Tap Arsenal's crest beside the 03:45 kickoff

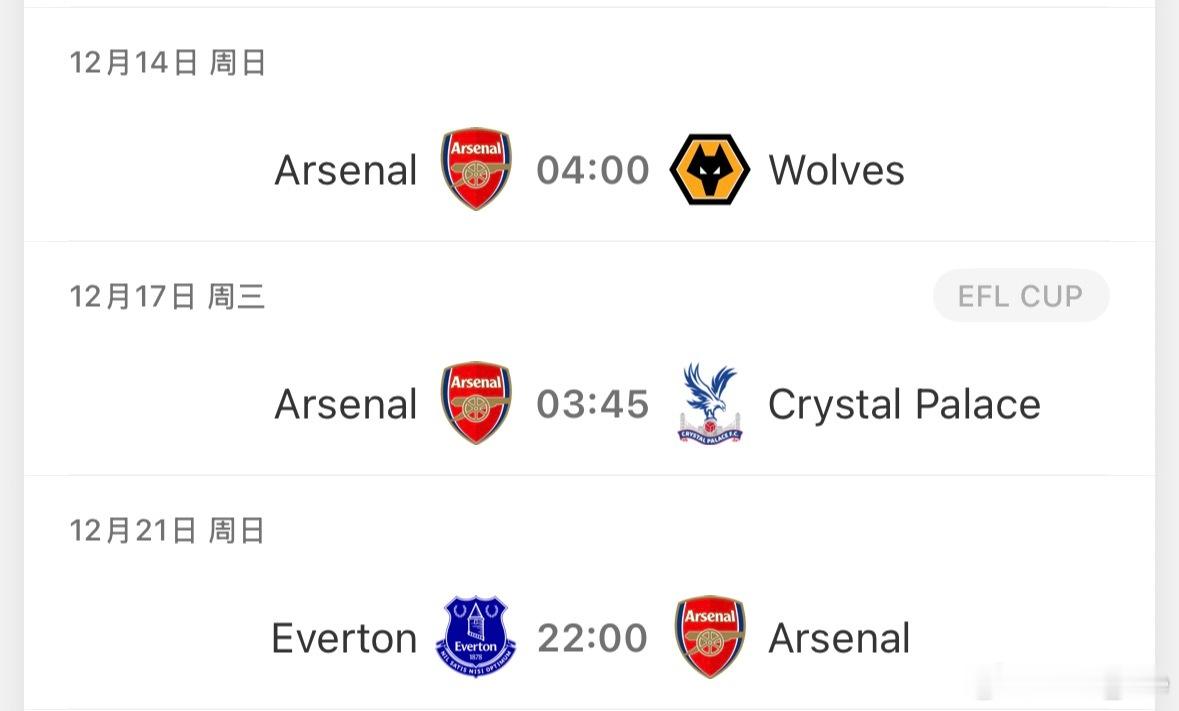[x=476, y=403]
